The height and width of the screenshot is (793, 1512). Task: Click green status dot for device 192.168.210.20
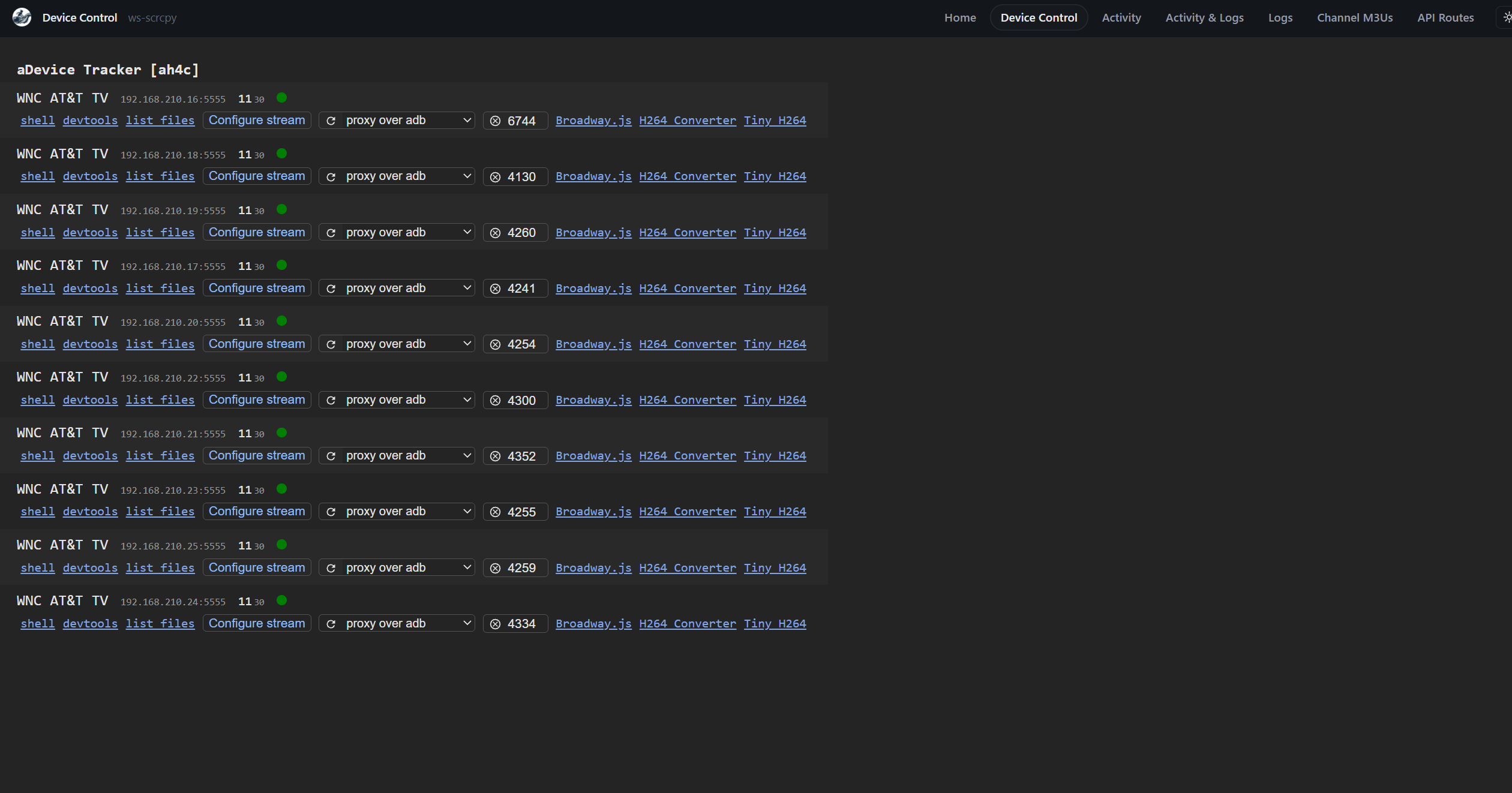coord(281,321)
